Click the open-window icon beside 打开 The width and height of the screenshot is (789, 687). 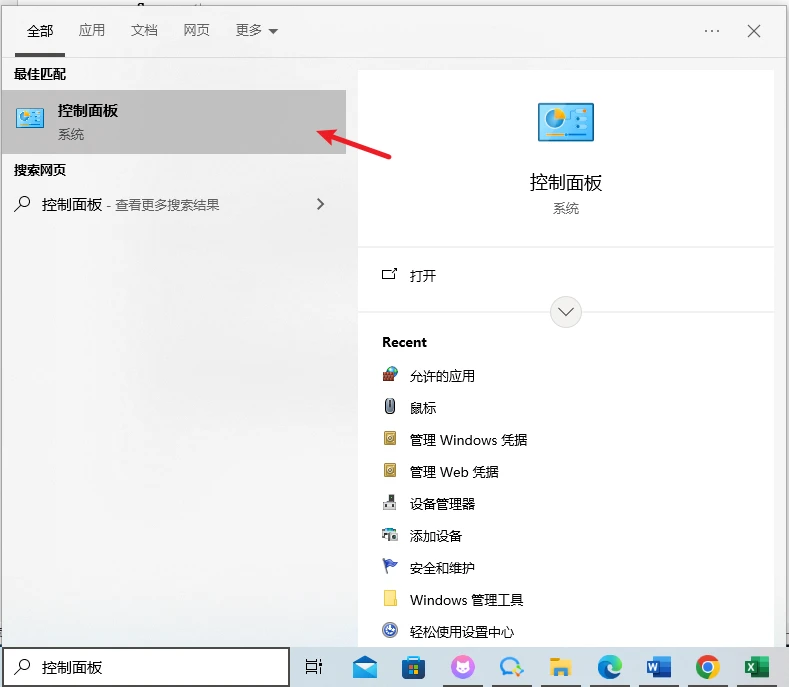tap(389, 274)
